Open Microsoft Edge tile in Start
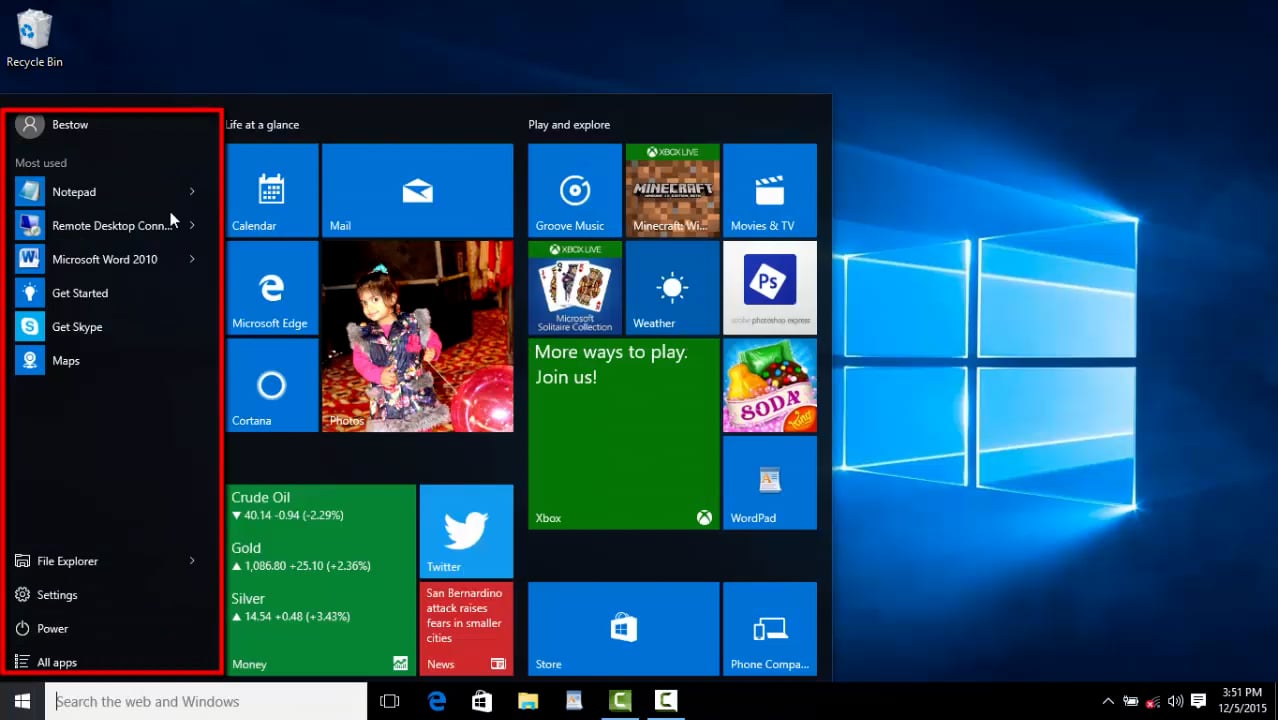The image size is (1278, 720). (272, 287)
